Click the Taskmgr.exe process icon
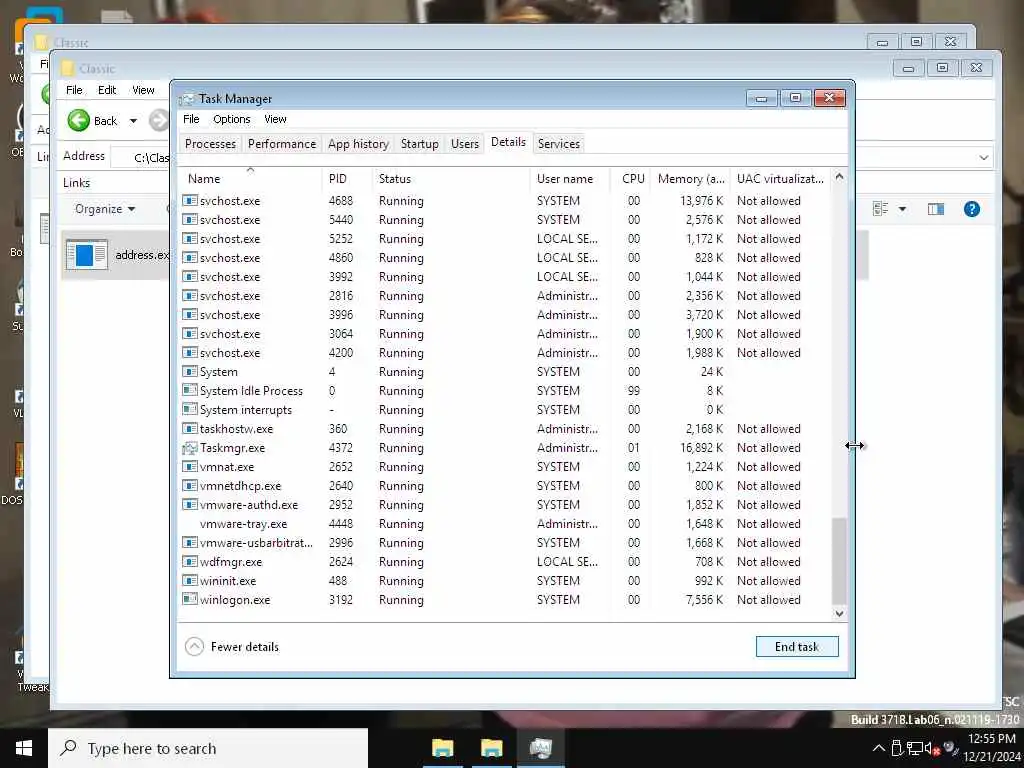This screenshot has height=768, width=1024. [x=189, y=448]
